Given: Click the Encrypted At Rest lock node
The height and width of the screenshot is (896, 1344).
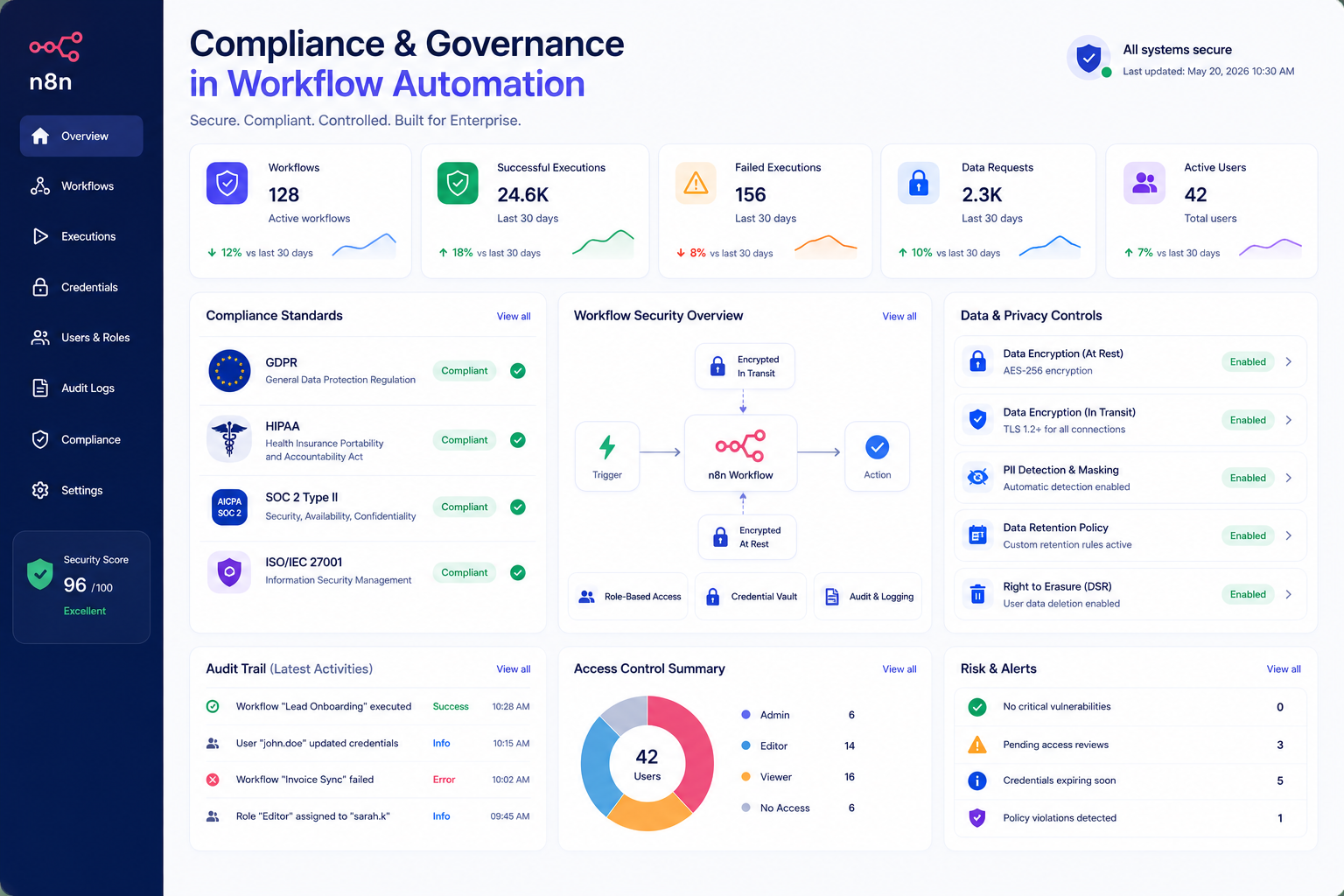Looking at the screenshot, I should coord(747,537).
